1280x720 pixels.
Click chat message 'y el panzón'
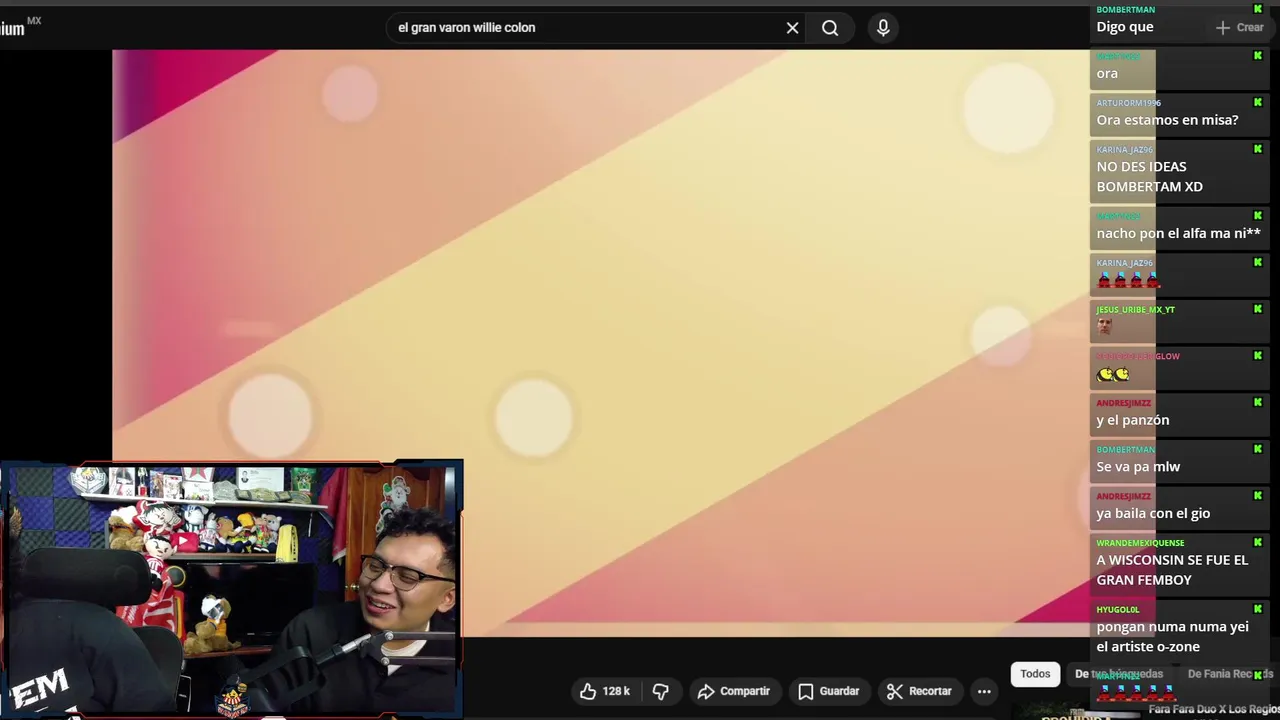point(1132,420)
